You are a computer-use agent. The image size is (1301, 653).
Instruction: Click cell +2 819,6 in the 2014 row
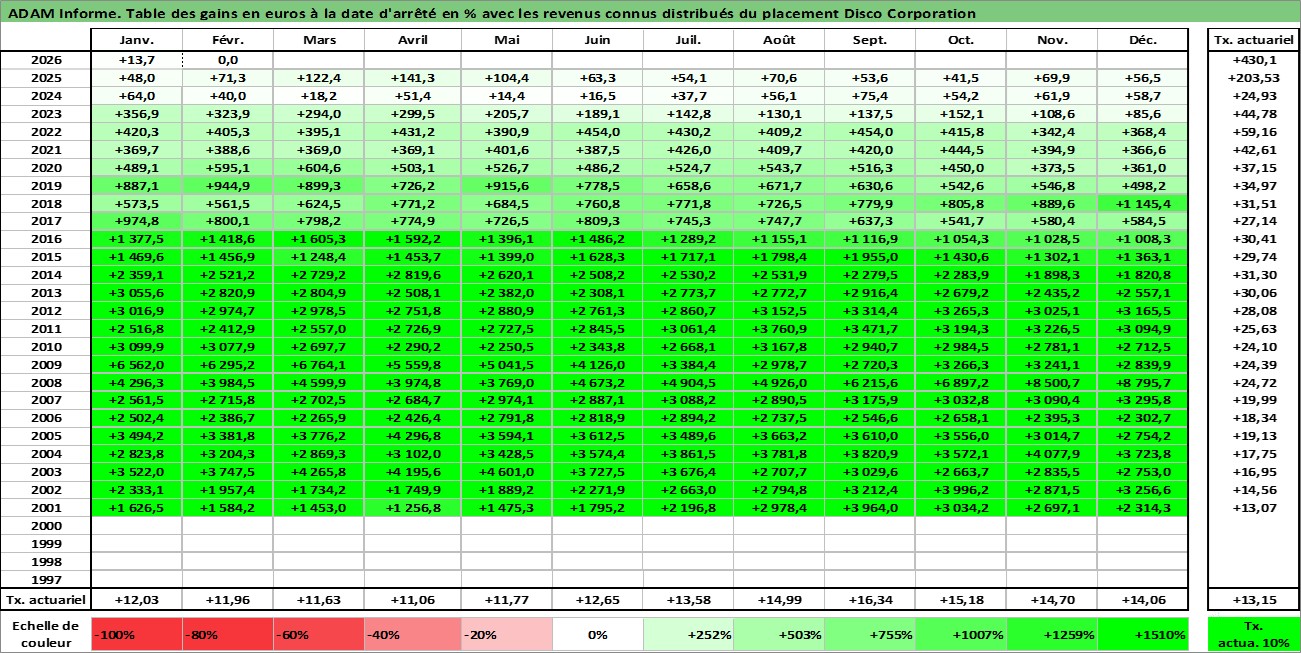412,275
